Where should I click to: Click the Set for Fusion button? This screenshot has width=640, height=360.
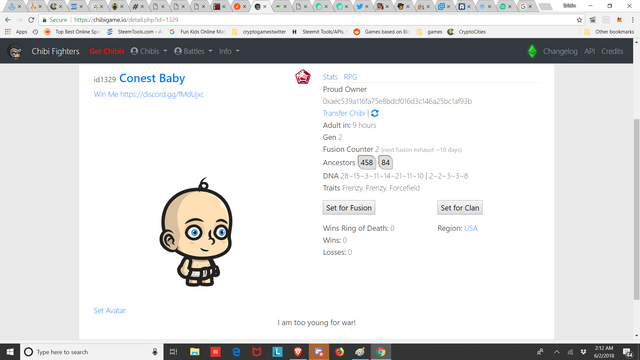coord(349,208)
